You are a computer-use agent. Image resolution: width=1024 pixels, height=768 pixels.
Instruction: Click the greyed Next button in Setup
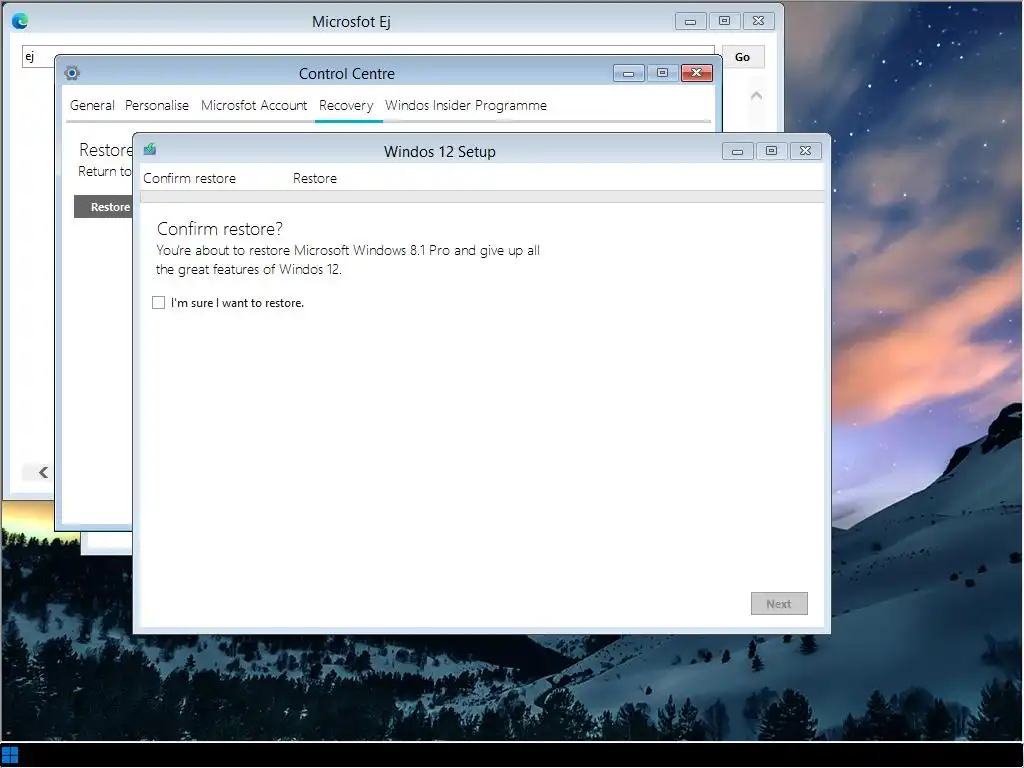pos(779,603)
